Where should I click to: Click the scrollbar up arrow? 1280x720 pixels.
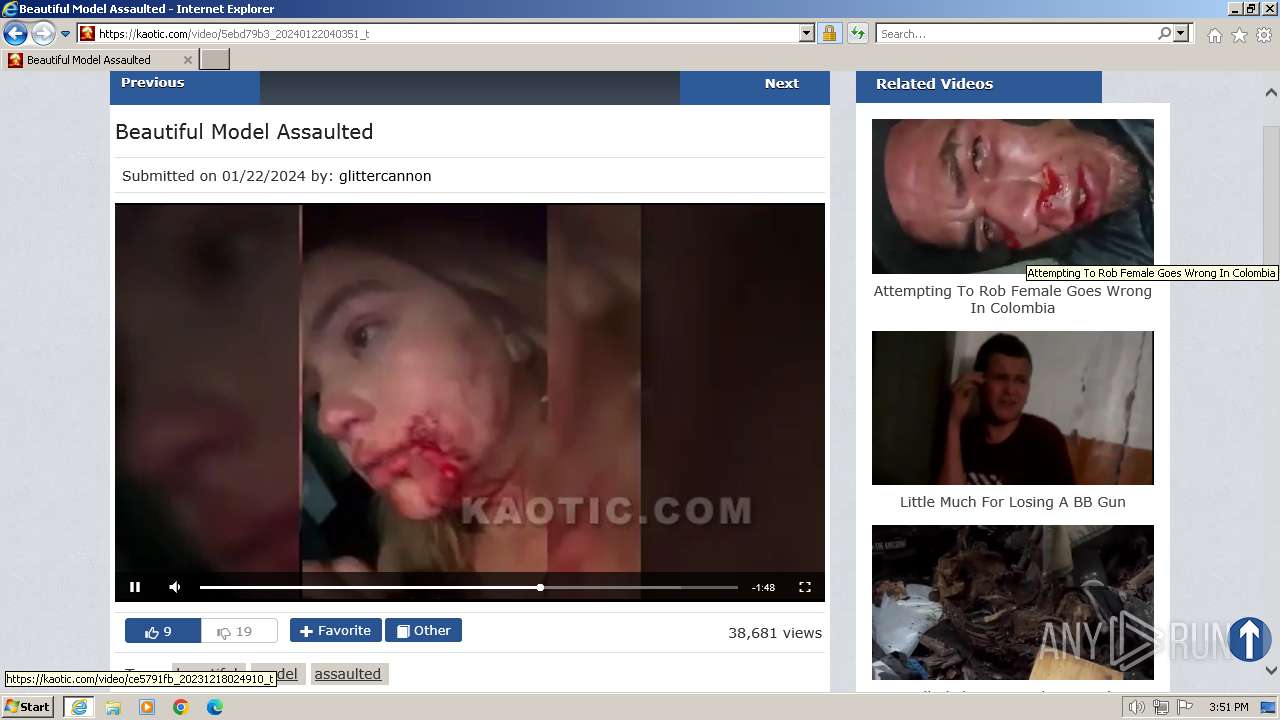point(1271,93)
